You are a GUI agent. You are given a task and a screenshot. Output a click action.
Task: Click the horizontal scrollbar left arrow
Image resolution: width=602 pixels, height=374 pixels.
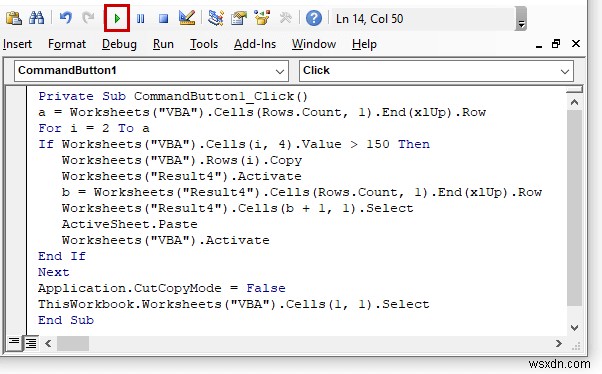pyautogui.click(x=48, y=343)
